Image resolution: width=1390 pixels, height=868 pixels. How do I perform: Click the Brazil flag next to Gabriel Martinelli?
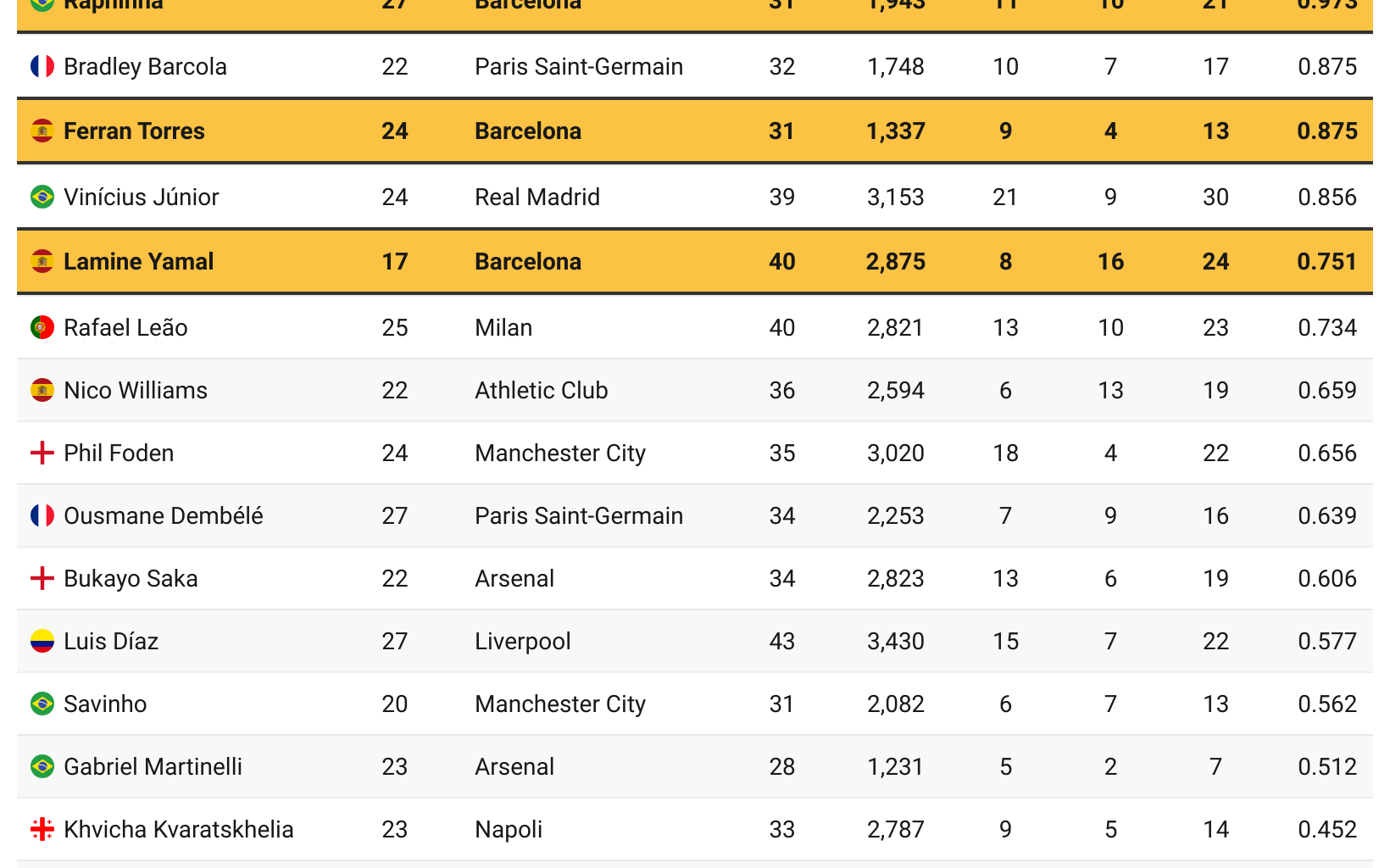click(x=42, y=766)
